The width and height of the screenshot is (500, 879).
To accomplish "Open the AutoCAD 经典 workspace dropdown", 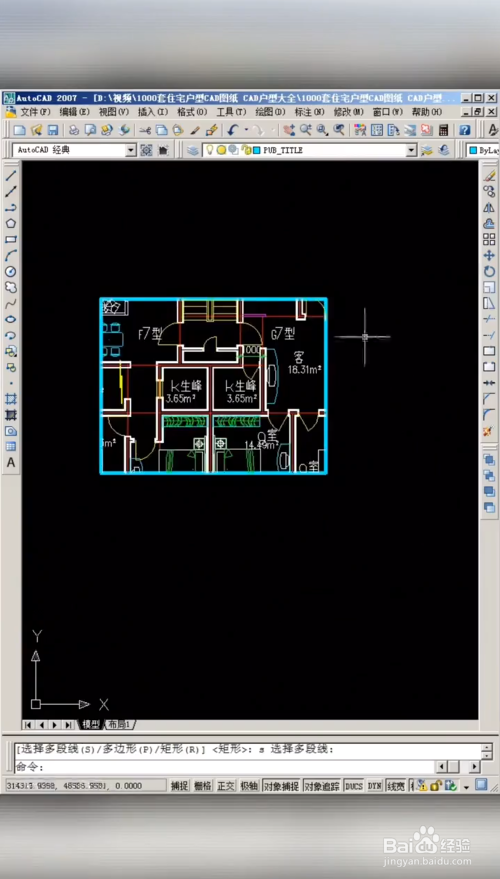I will (x=131, y=150).
